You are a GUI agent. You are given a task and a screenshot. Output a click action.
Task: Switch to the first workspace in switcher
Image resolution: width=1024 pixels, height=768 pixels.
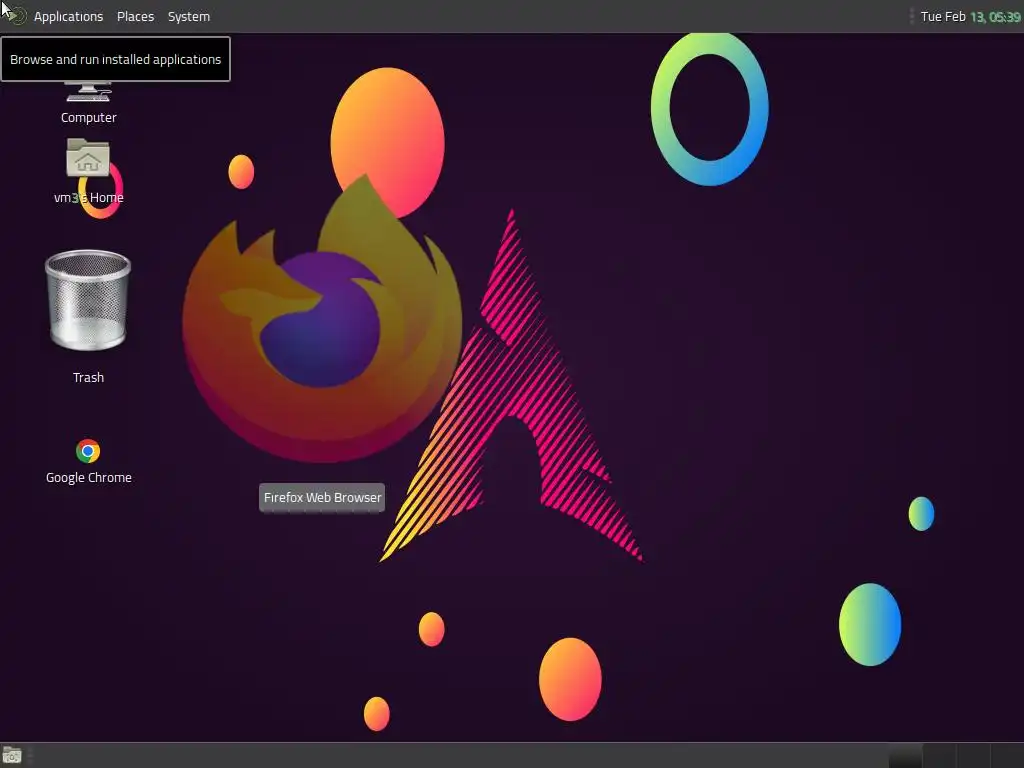pyautogui.click(x=905, y=756)
